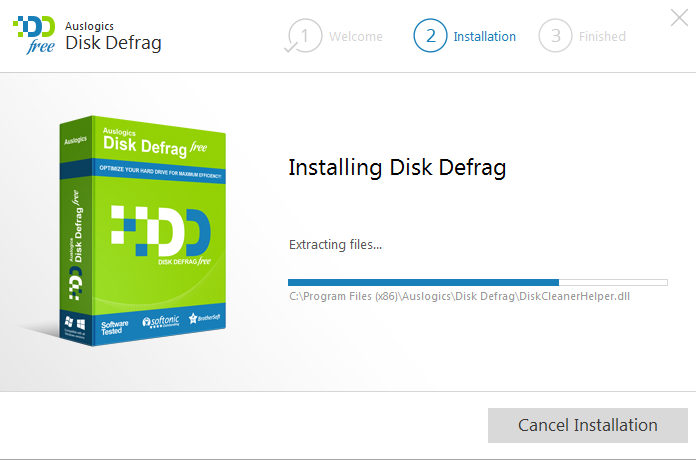Click the Installing Disk Defrag heading
Viewport: 696px width, 460px height.
coord(397,167)
